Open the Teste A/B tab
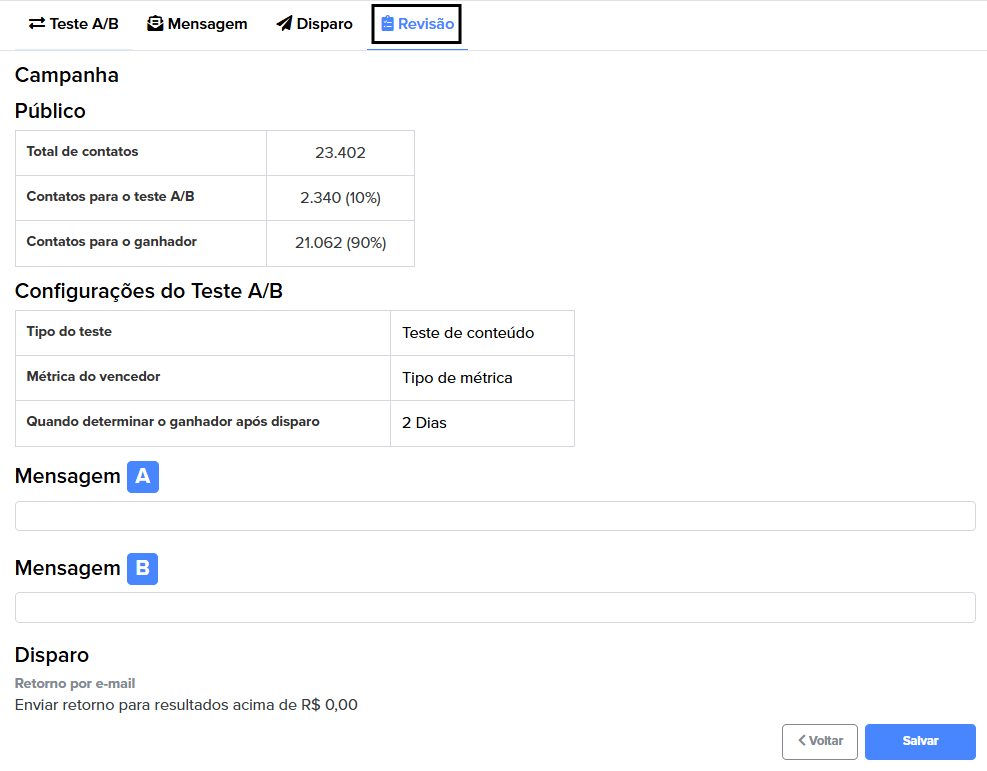This screenshot has width=987, height=771. point(74,24)
